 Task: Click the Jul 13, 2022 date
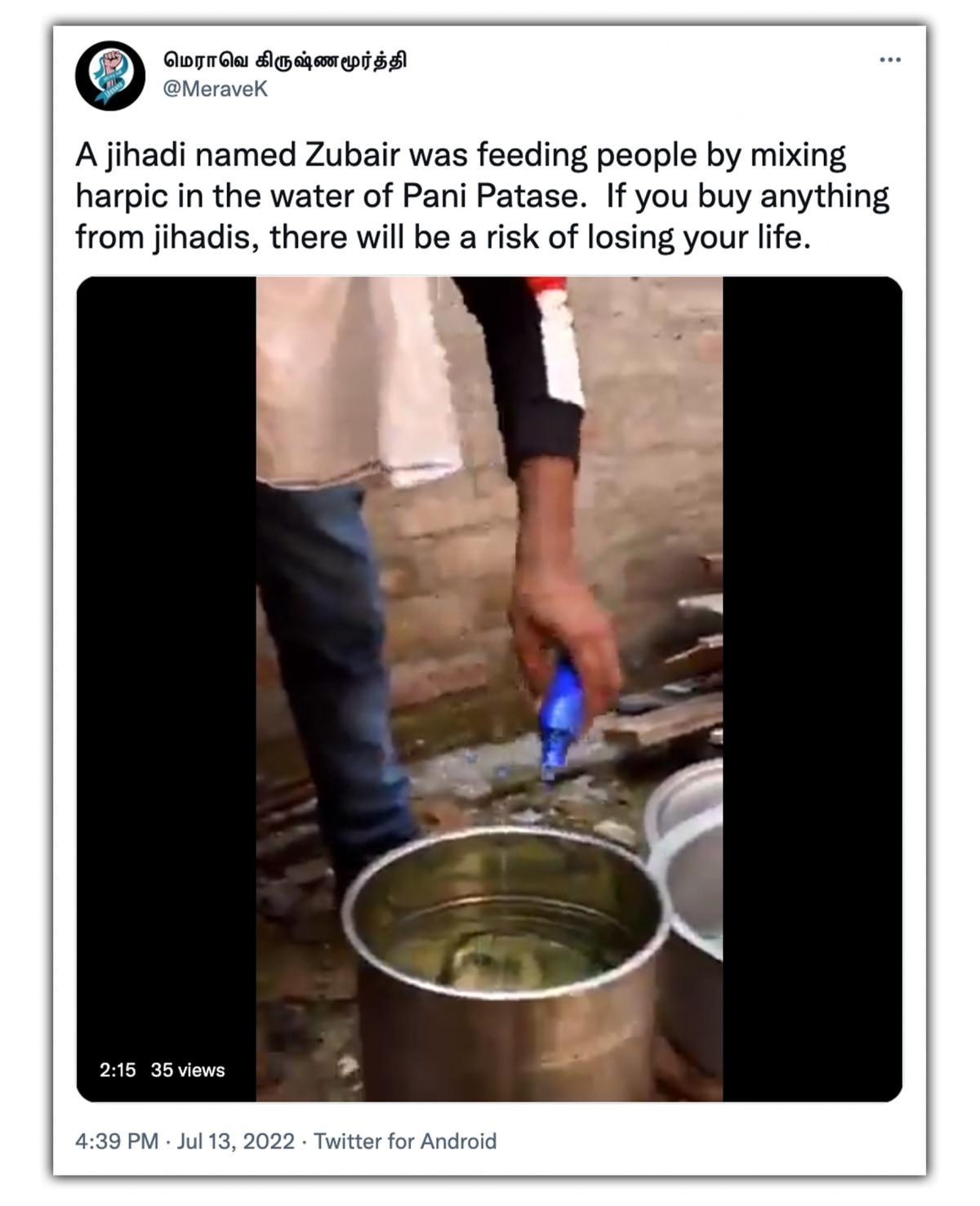point(236,1141)
